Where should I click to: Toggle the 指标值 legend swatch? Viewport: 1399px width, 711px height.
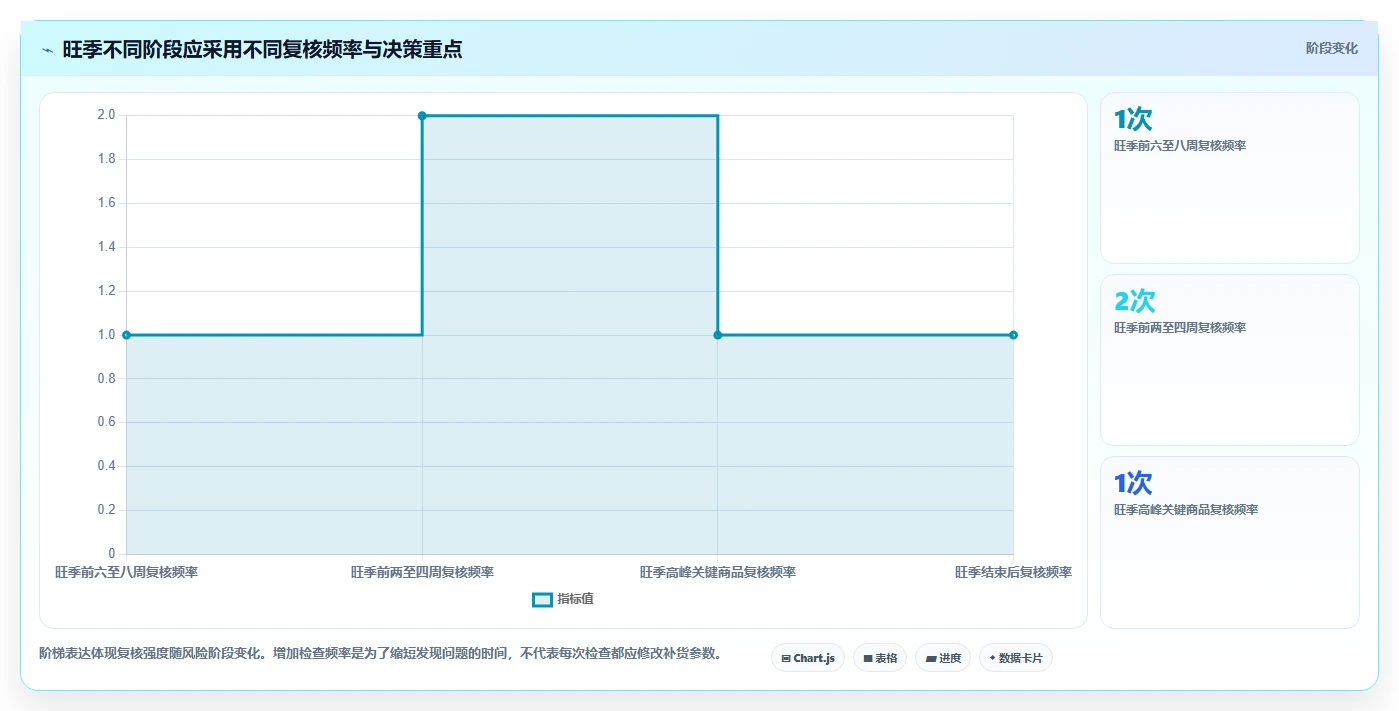pos(542,599)
